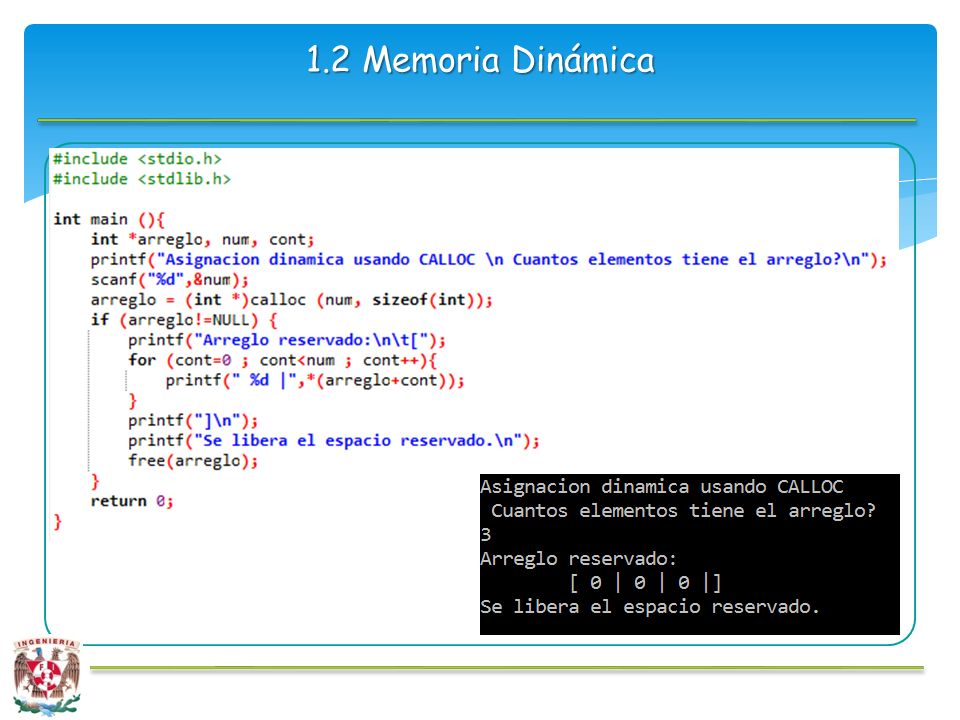Click the closing brace of main function
Image resolution: width=960 pixels, height=720 pixels.
point(58,522)
